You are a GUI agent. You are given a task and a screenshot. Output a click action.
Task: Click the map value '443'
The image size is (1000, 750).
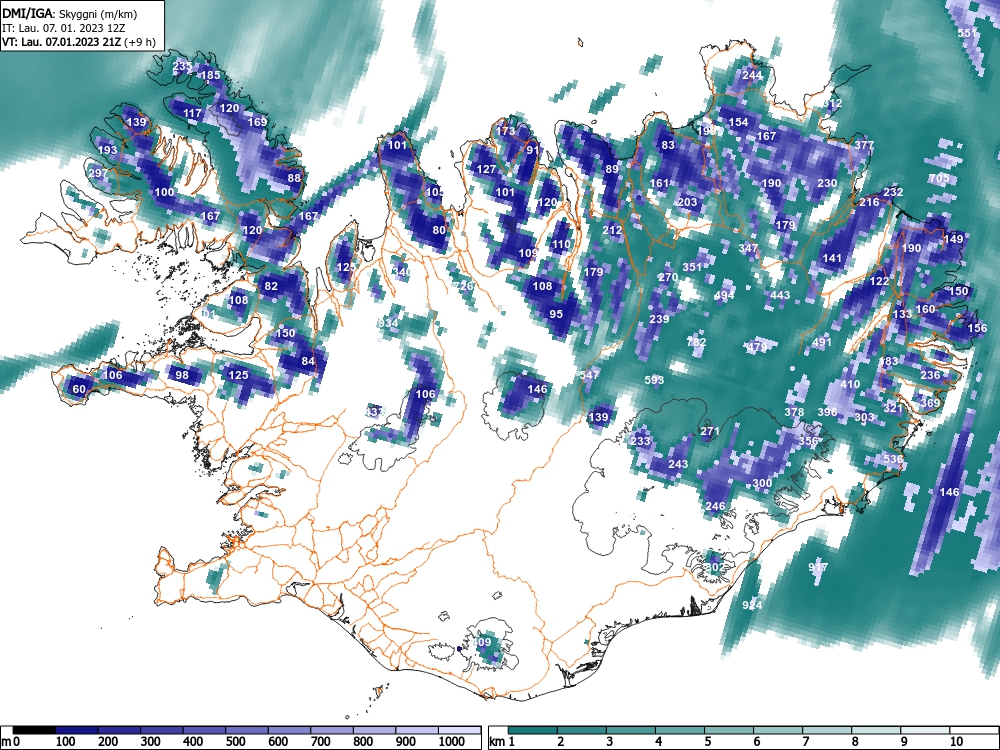click(780, 295)
